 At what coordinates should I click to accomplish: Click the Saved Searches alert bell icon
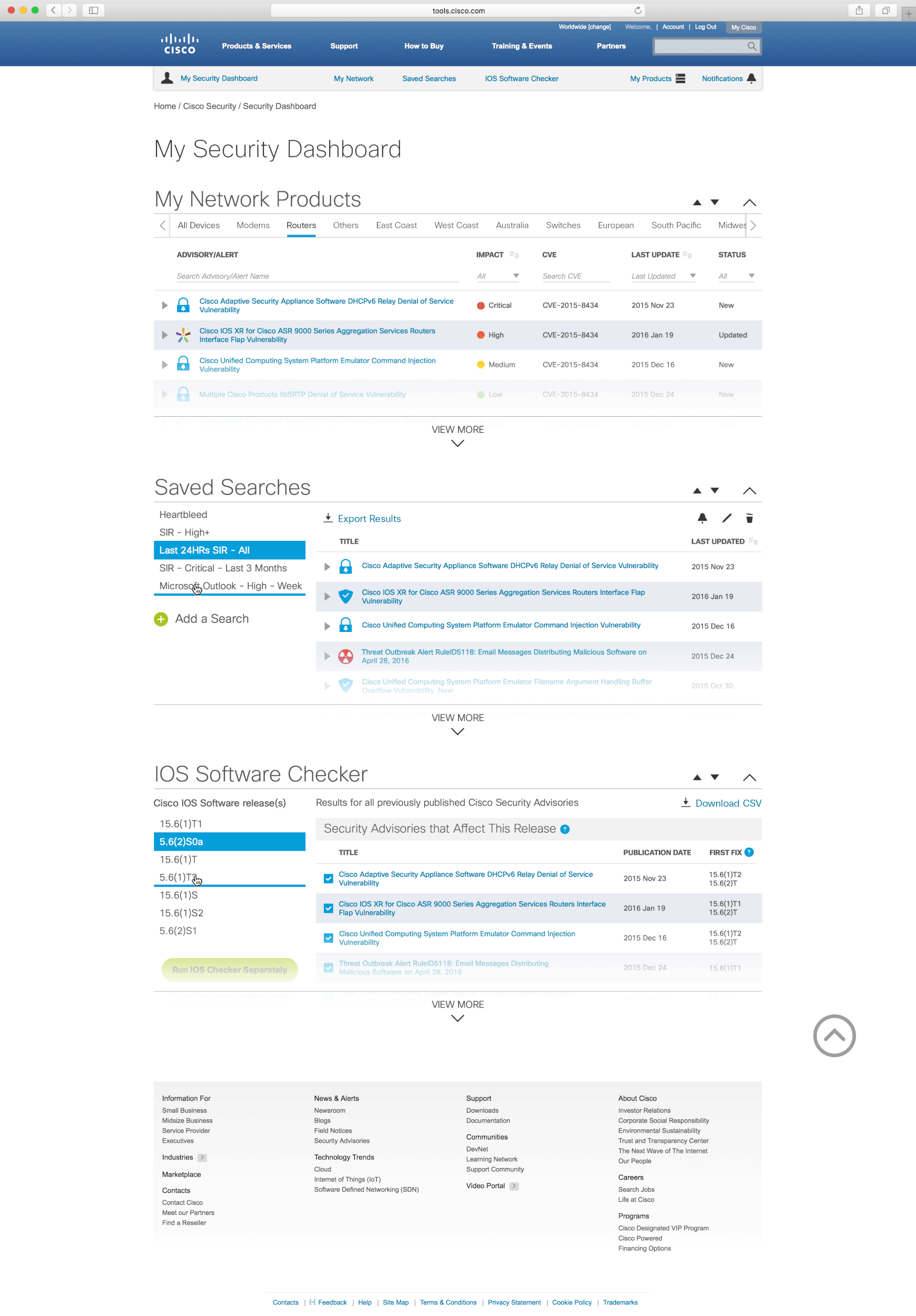(702, 518)
